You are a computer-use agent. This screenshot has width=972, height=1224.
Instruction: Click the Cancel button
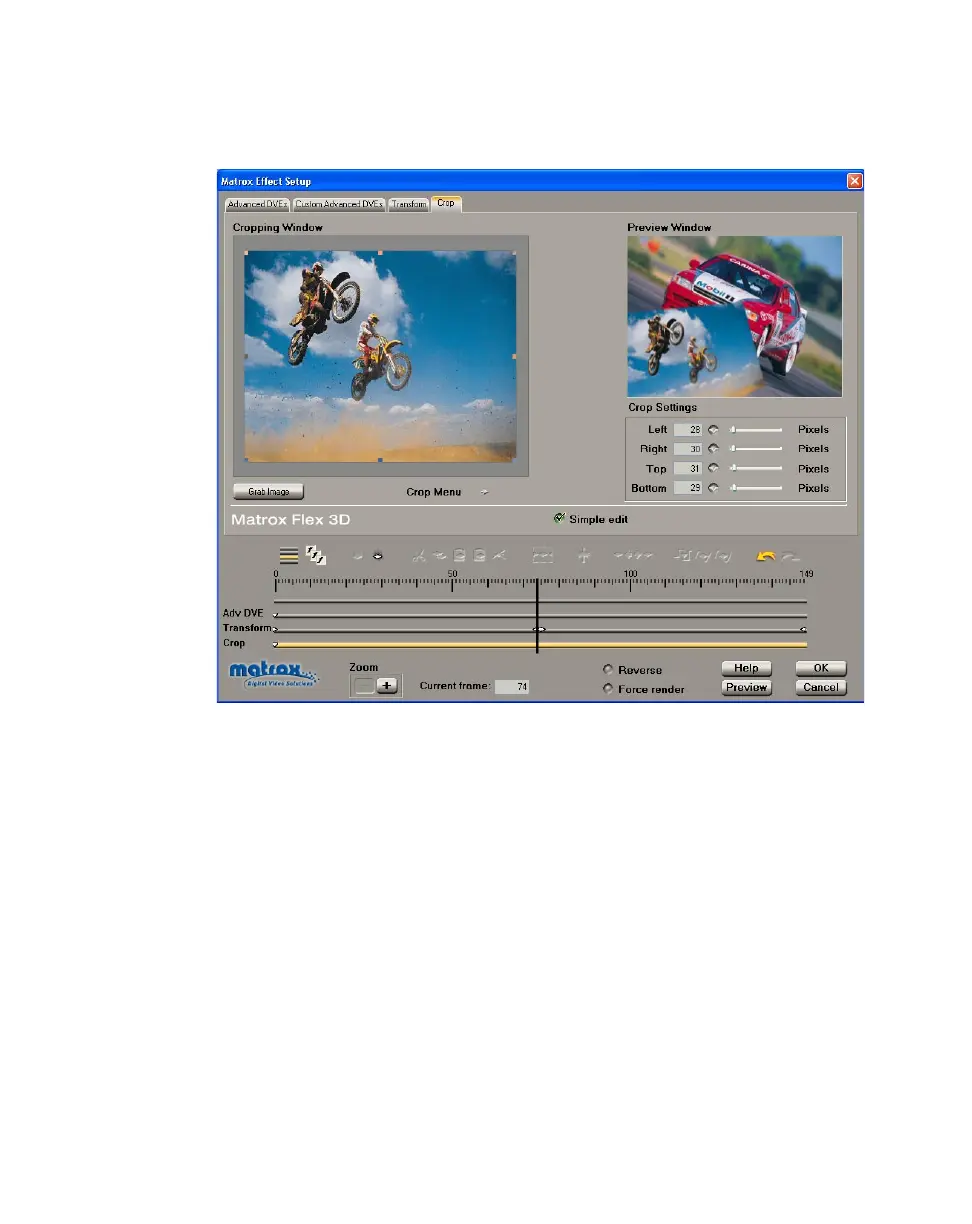(x=821, y=688)
